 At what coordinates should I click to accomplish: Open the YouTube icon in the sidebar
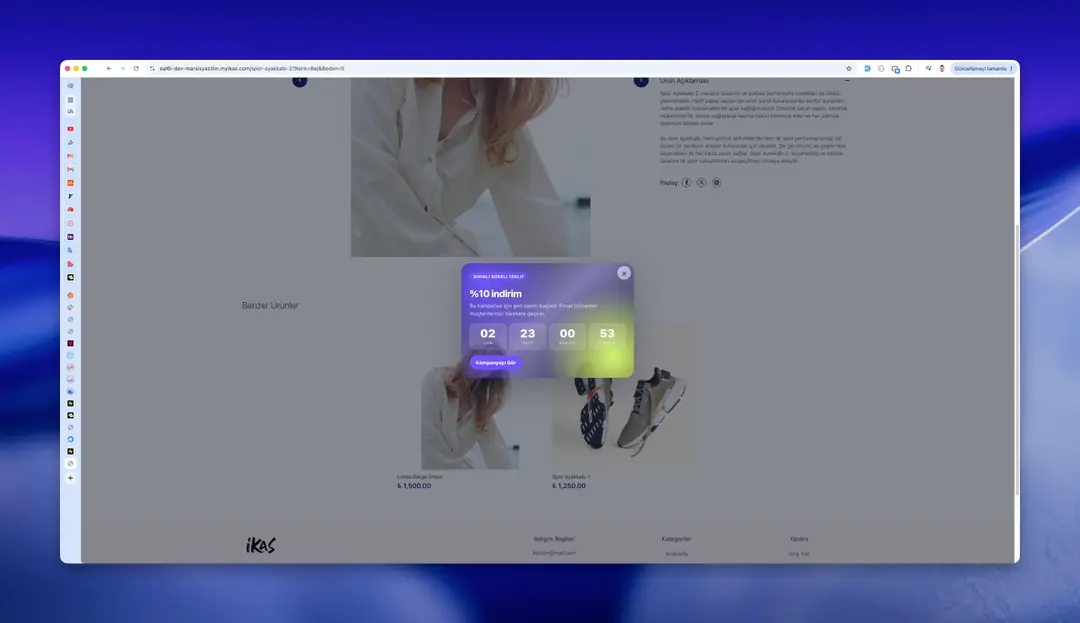pos(70,129)
